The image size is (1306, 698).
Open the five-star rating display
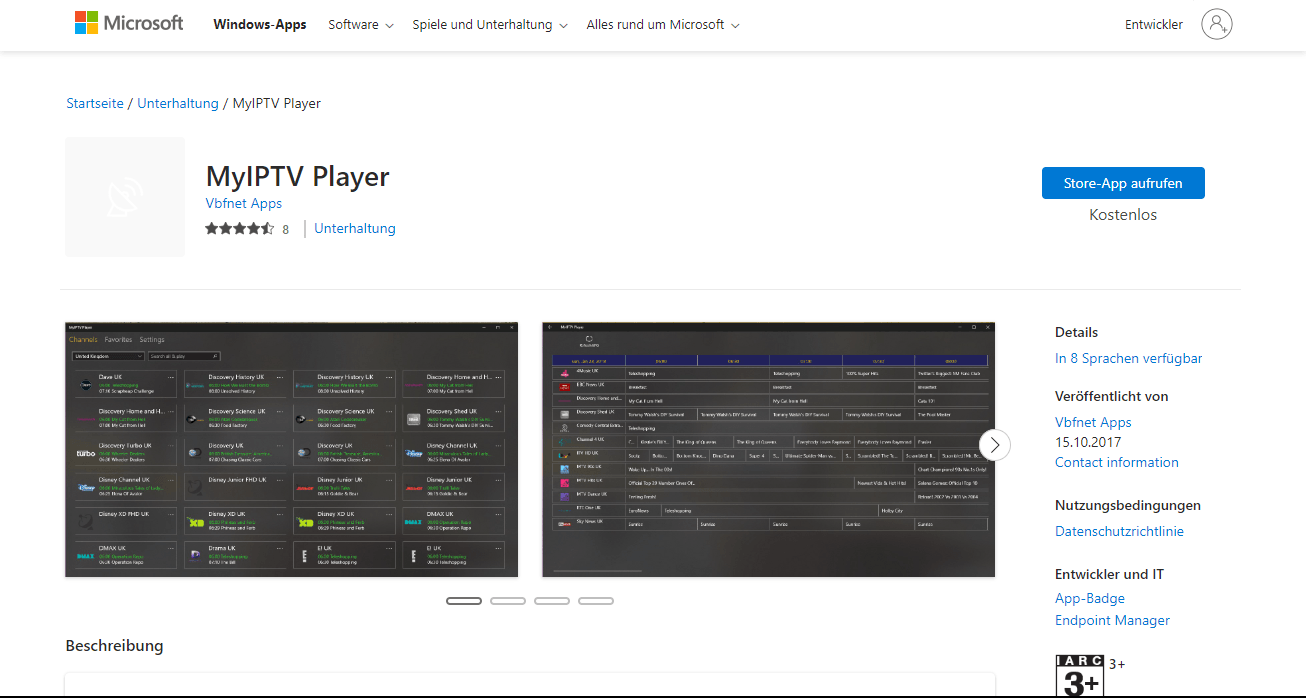click(239, 228)
